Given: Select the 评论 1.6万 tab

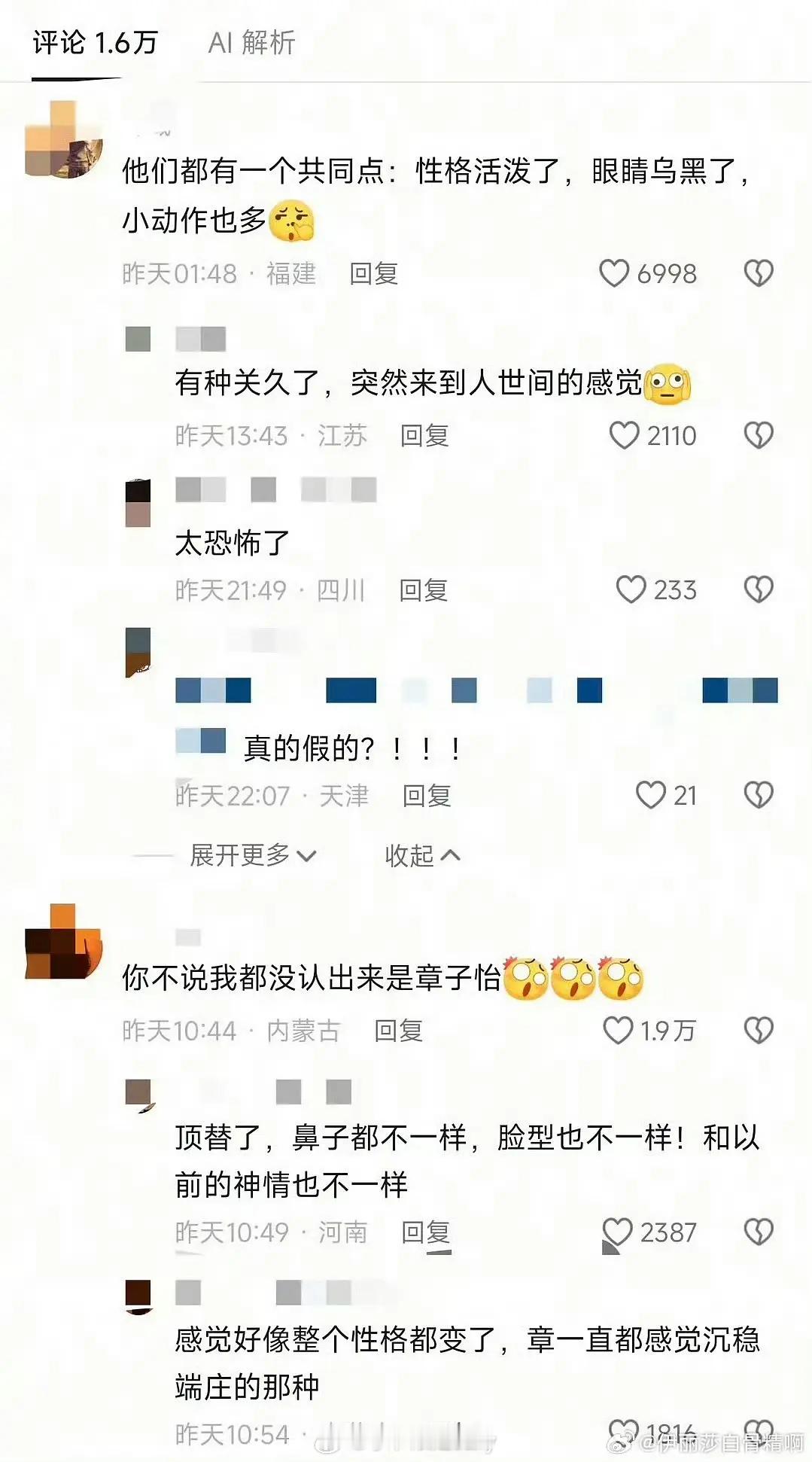Looking at the screenshot, I should pyautogui.click(x=95, y=42).
